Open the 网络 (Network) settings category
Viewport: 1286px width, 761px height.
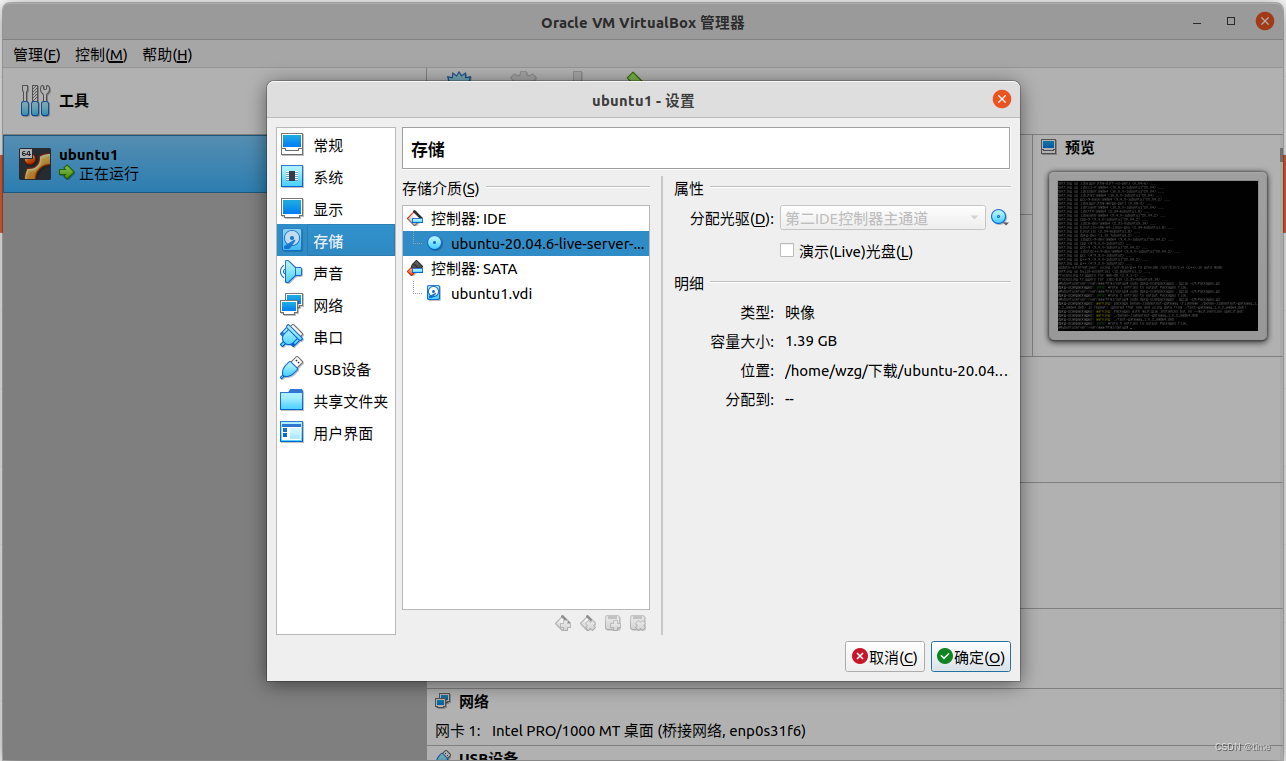327,306
